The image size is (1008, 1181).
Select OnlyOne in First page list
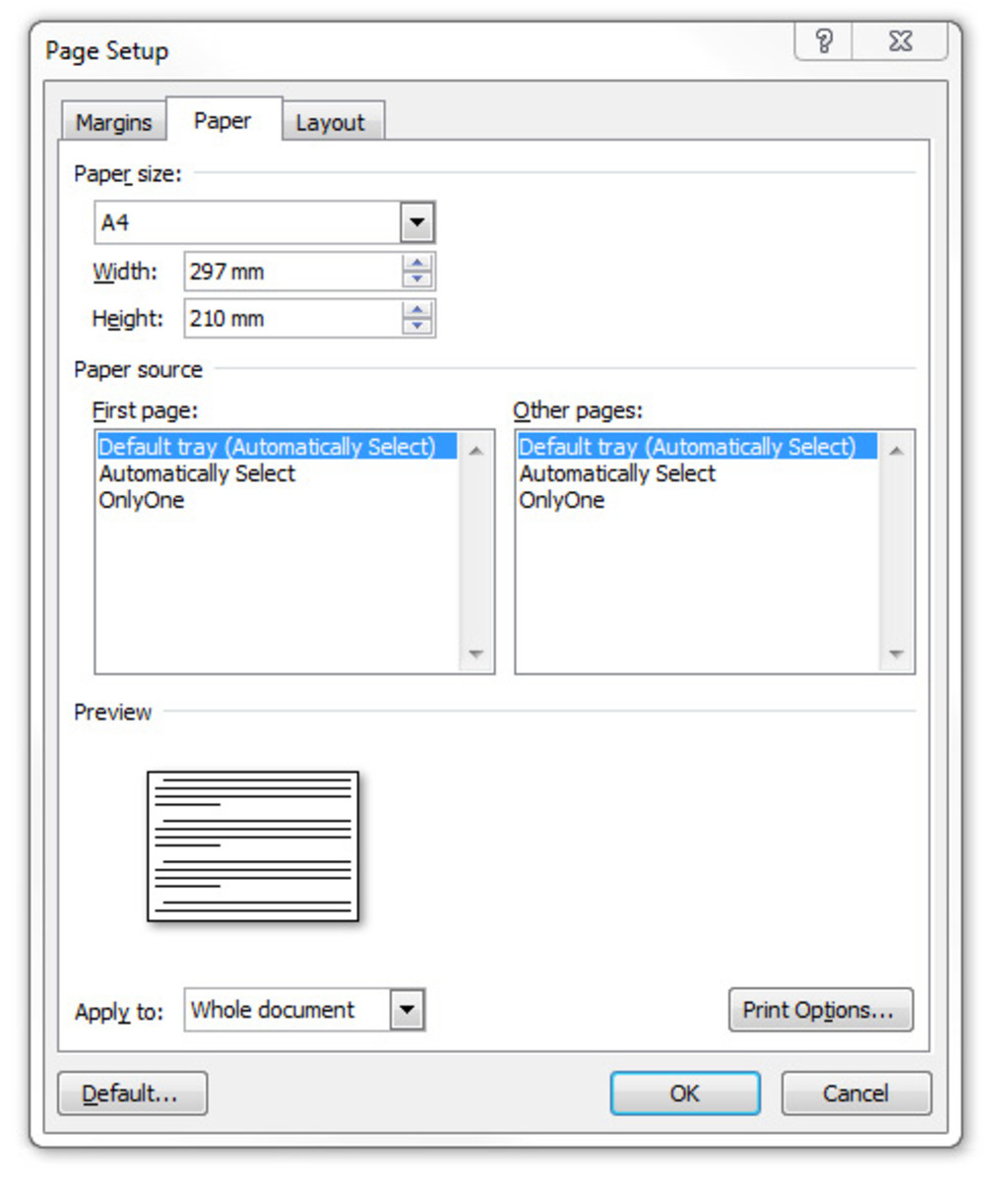(x=142, y=500)
